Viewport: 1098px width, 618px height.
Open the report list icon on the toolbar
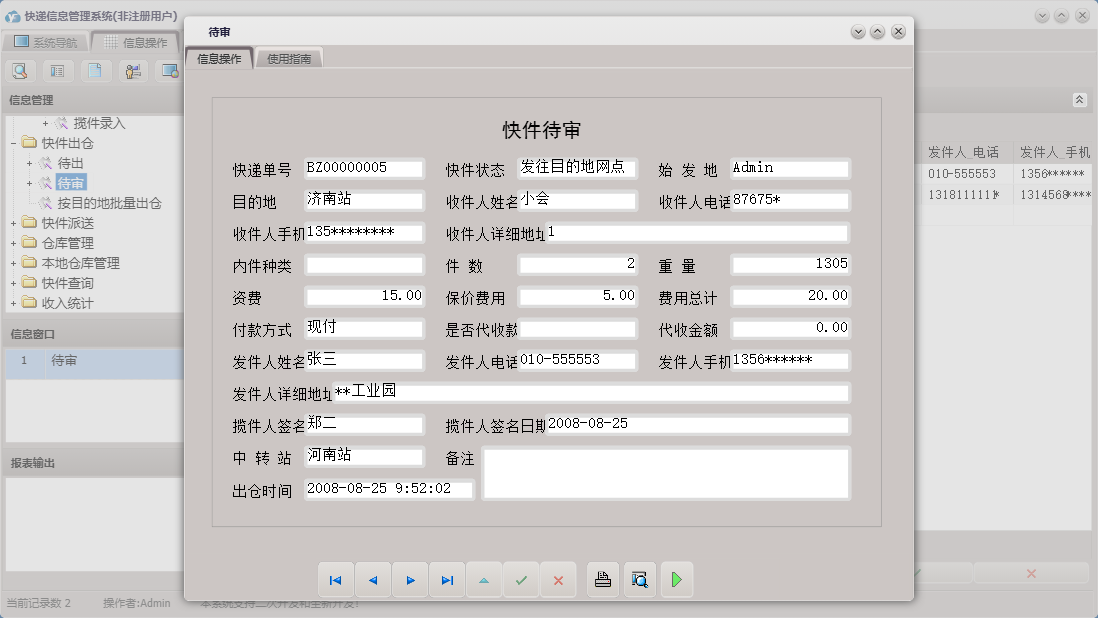coord(57,71)
